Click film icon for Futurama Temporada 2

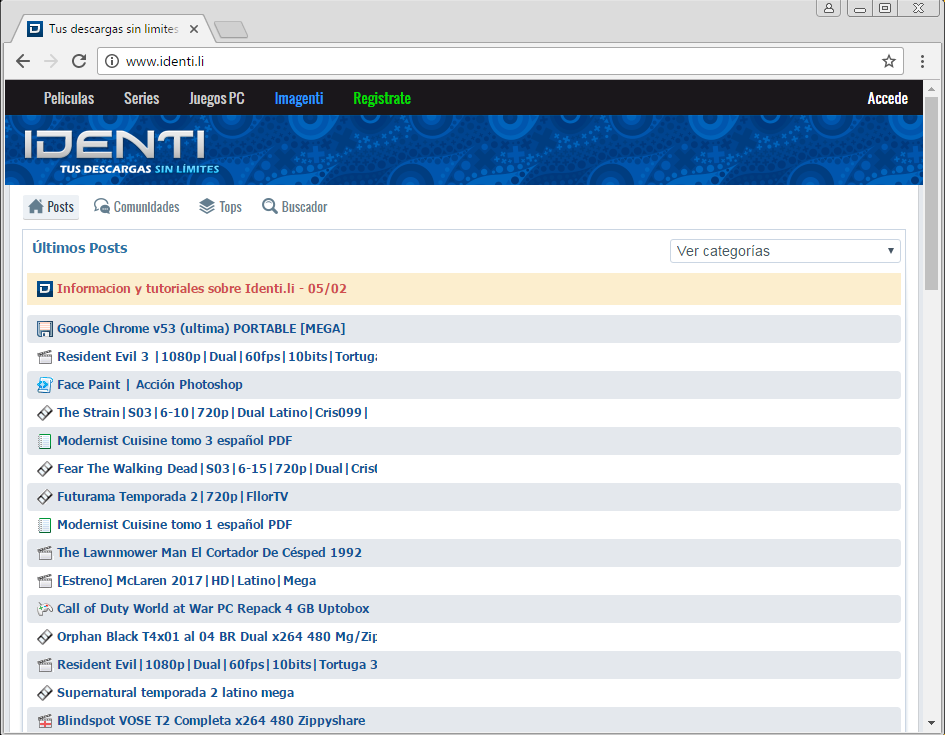tap(45, 497)
